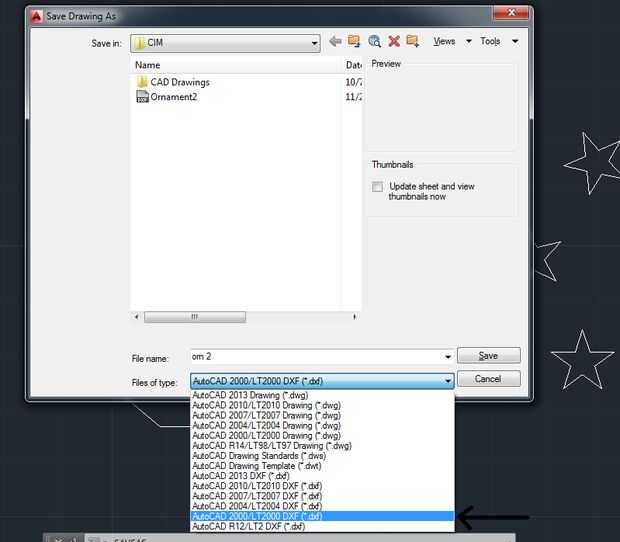Close the Save Drawing As dialog
The width and height of the screenshot is (620, 542).
click(510, 13)
